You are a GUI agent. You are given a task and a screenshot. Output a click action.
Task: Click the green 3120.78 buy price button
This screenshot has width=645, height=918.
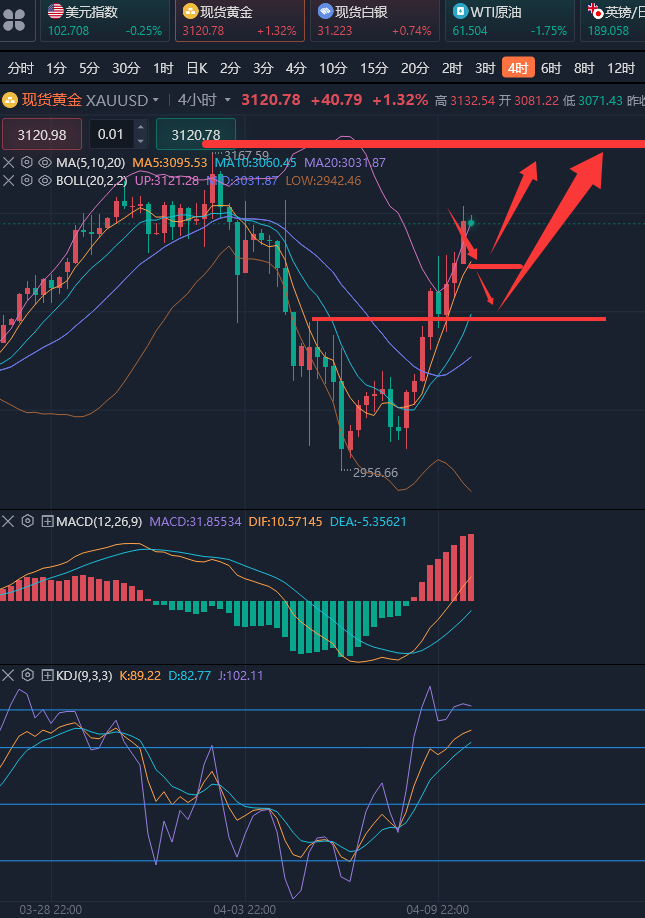(x=196, y=135)
